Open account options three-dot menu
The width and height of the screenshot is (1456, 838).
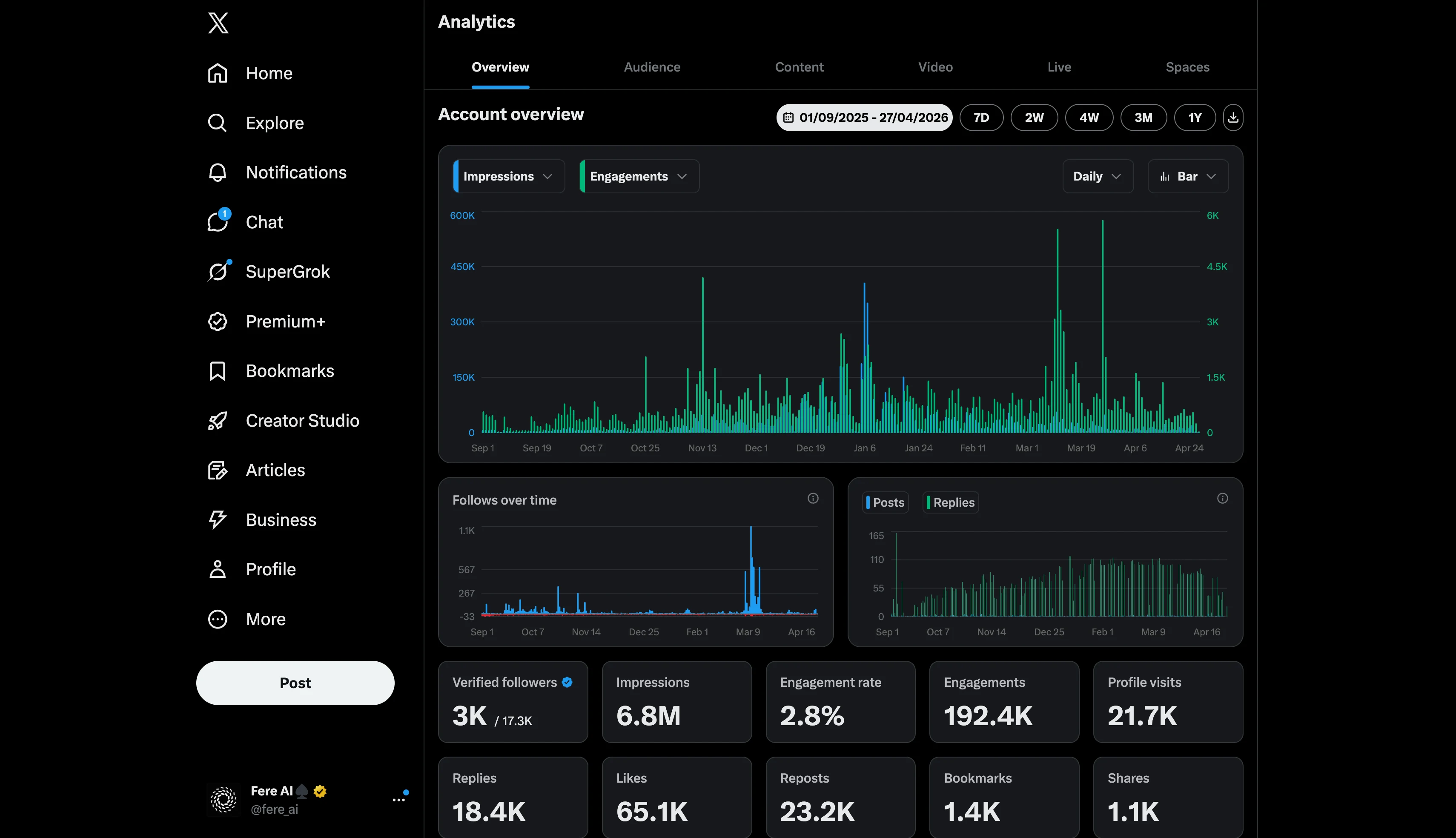tap(399, 799)
